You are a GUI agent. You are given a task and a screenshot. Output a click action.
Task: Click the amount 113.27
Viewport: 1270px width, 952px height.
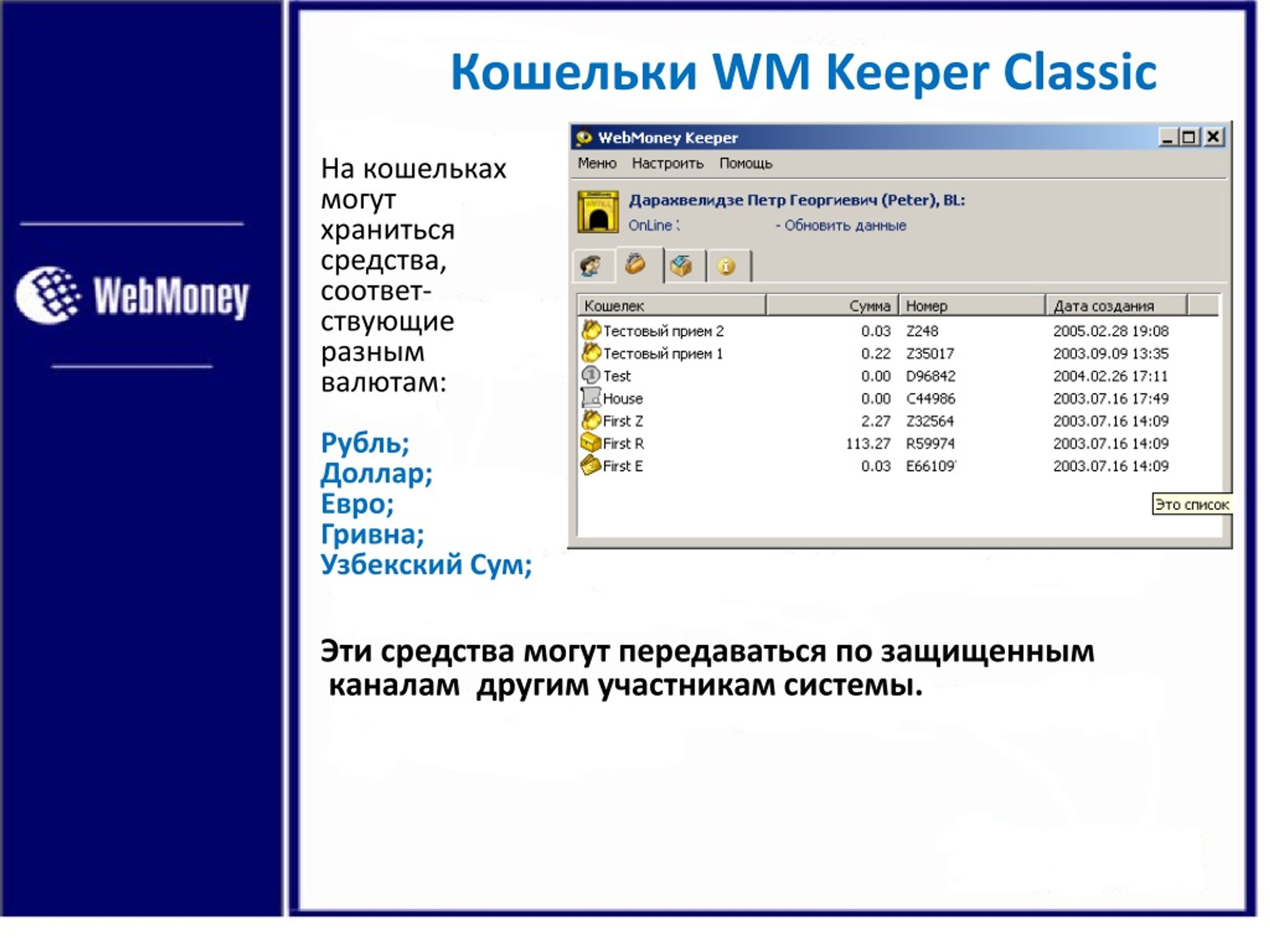coord(868,443)
